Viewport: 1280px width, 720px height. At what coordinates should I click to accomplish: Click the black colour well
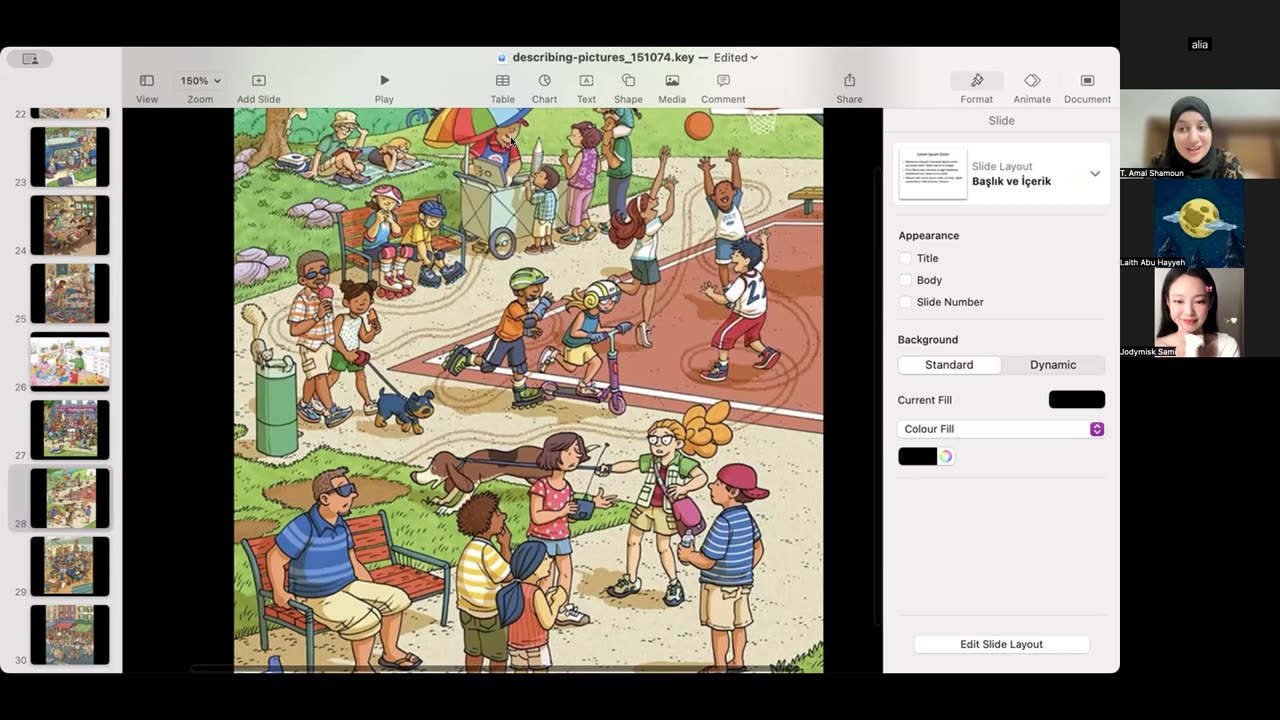(x=917, y=456)
